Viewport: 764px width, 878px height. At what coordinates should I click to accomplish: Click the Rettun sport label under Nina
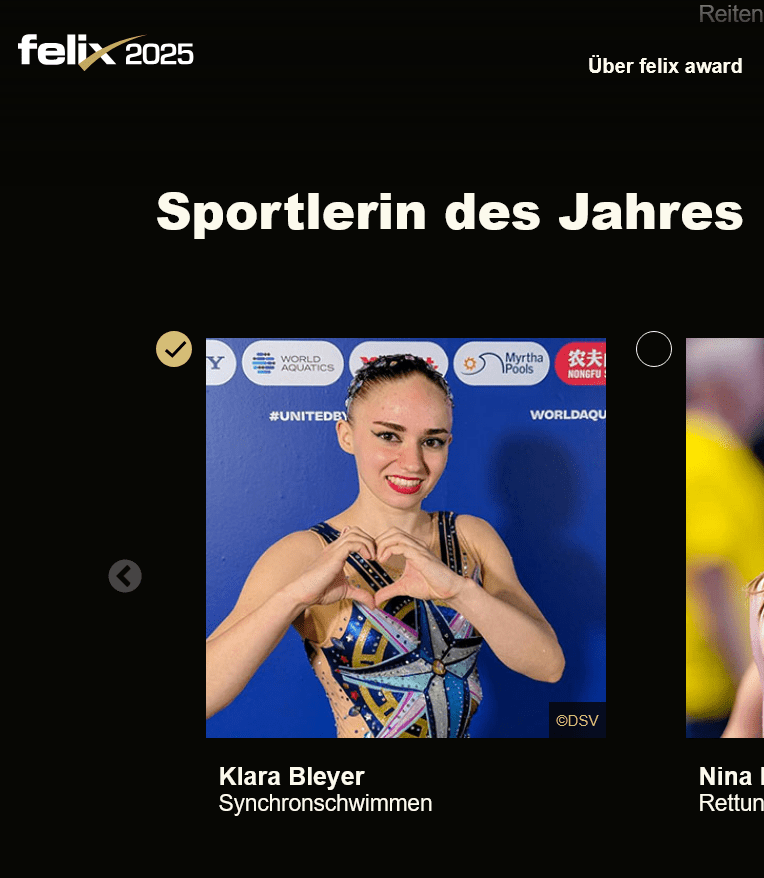point(731,803)
